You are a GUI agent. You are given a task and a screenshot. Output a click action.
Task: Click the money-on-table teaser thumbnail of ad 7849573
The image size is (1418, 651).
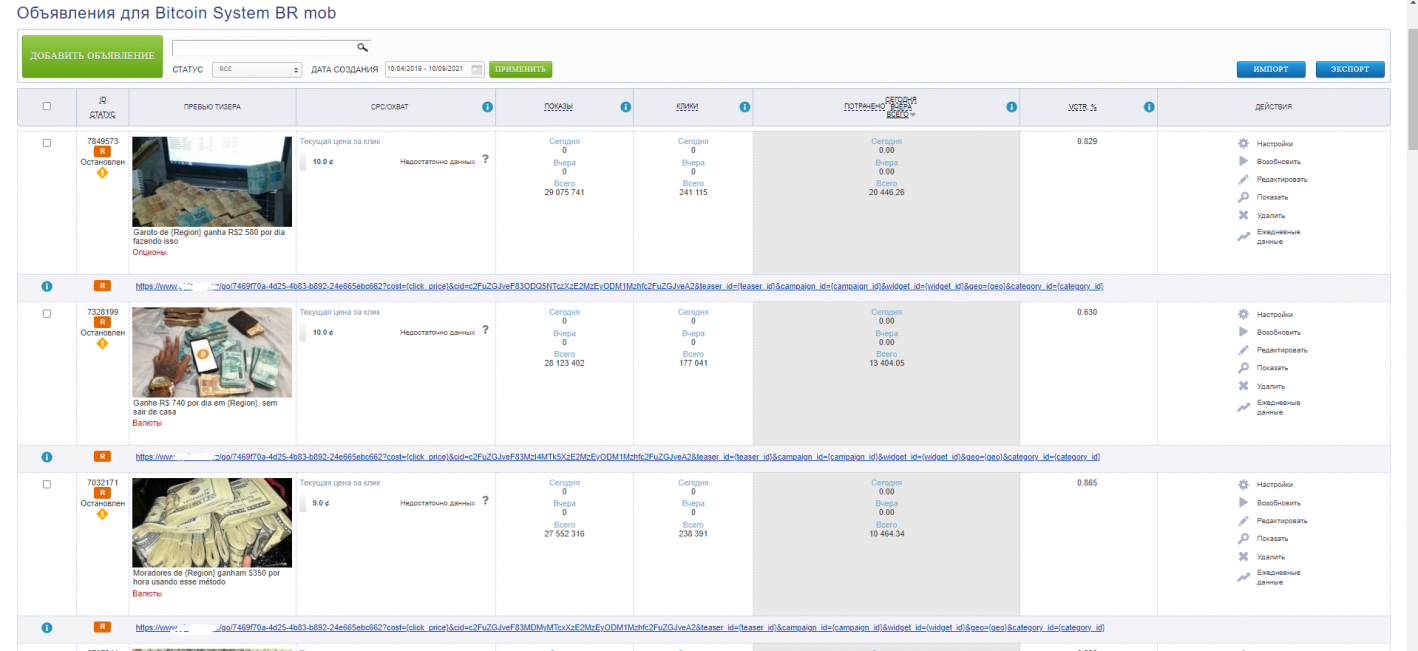pos(212,182)
